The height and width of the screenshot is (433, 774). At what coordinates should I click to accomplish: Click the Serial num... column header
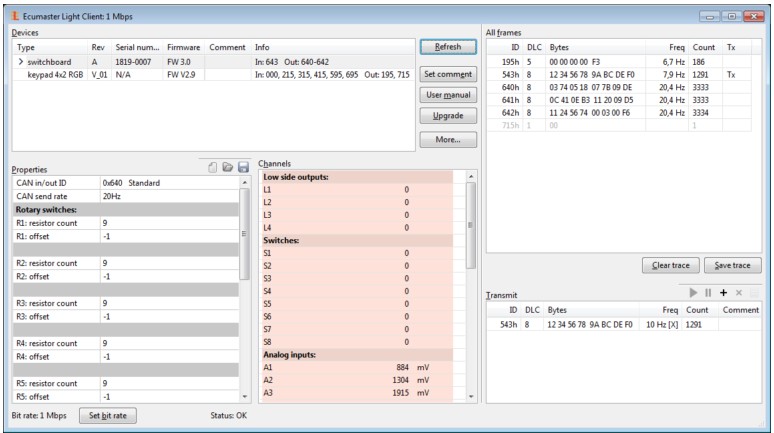tap(137, 47)
